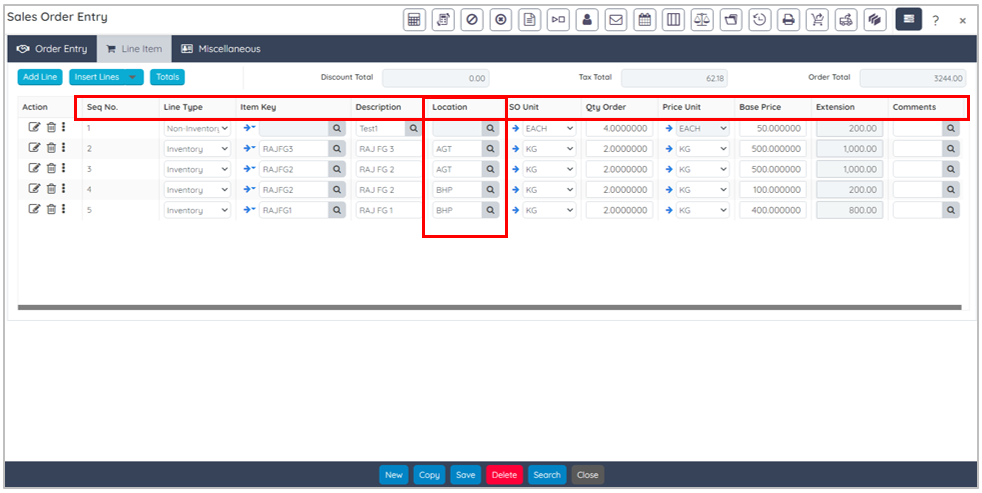982x493 pixels.
Task: Click the horizontal scrollbar below the grid
Action: pyautogui.click(x=489, y=307)
